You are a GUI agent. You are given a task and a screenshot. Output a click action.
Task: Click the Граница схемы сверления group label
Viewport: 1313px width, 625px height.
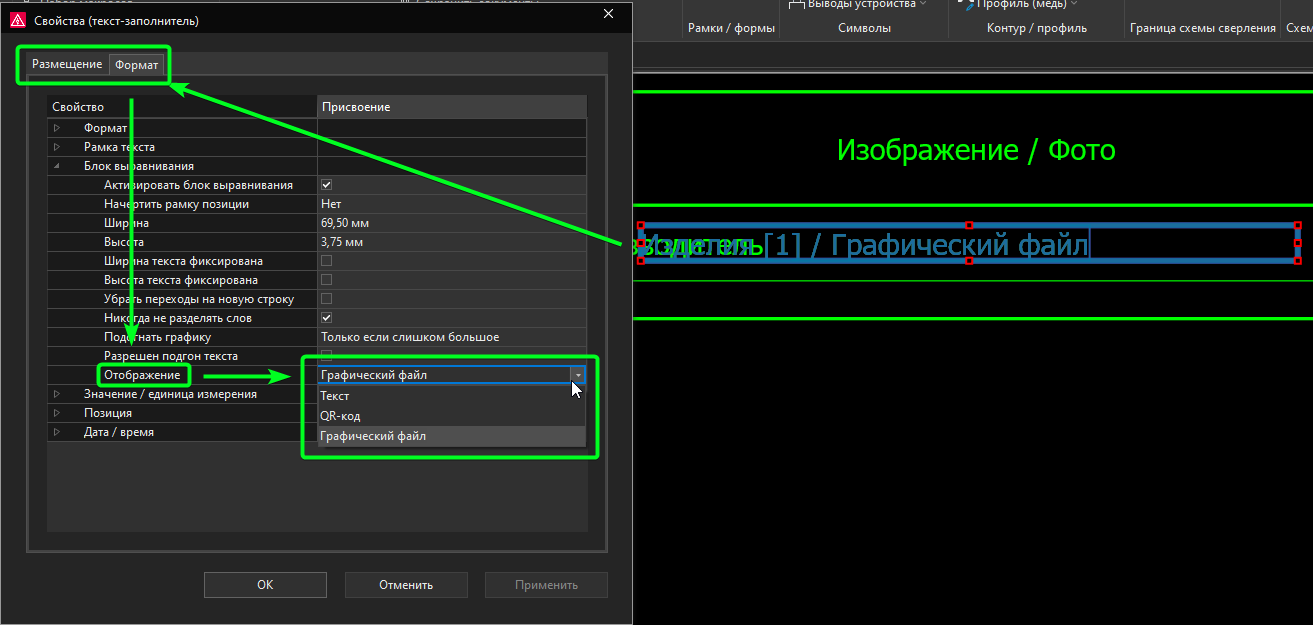(1203, 28)
